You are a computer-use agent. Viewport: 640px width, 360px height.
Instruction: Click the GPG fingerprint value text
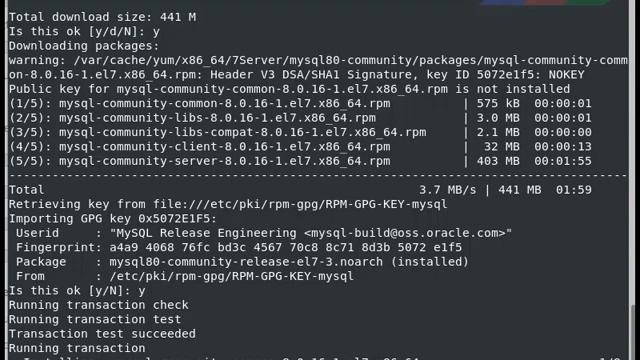(286, 247)
